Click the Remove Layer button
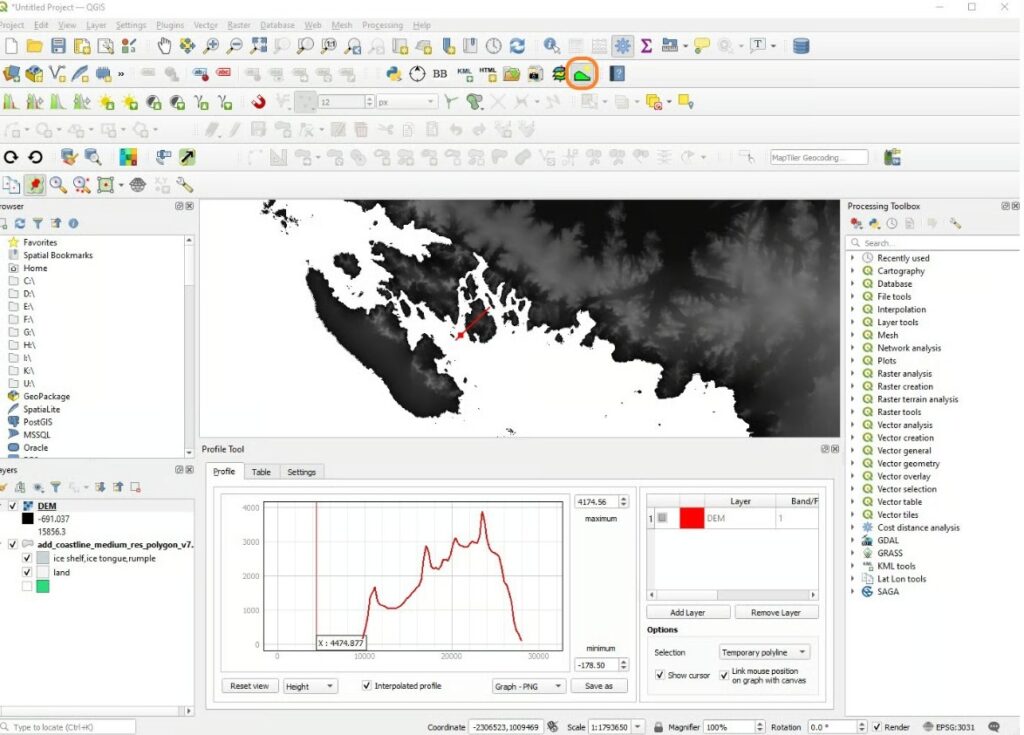The height and width of the screenshot is (735, 1024). (775, 613)
